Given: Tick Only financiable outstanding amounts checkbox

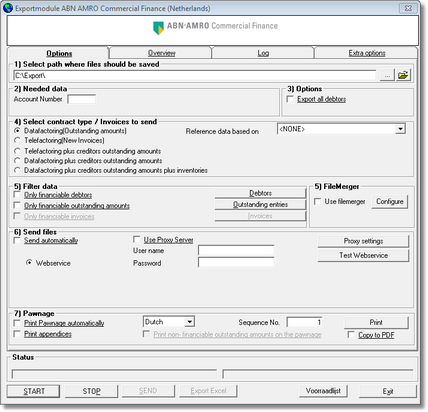Looking at the screenshot, I should (x=17, y=205).
